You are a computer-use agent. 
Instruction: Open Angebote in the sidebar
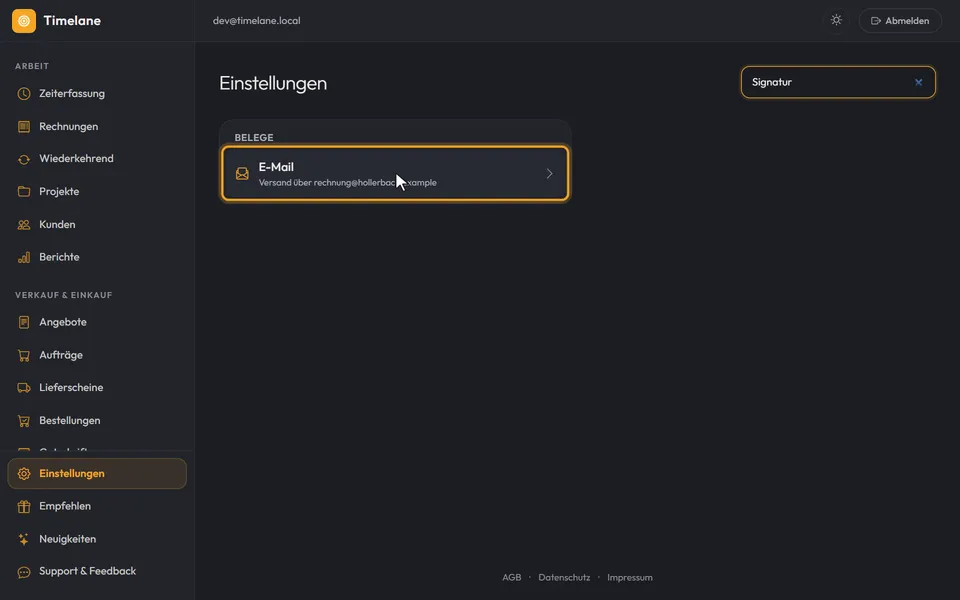(x=97, y=322)
